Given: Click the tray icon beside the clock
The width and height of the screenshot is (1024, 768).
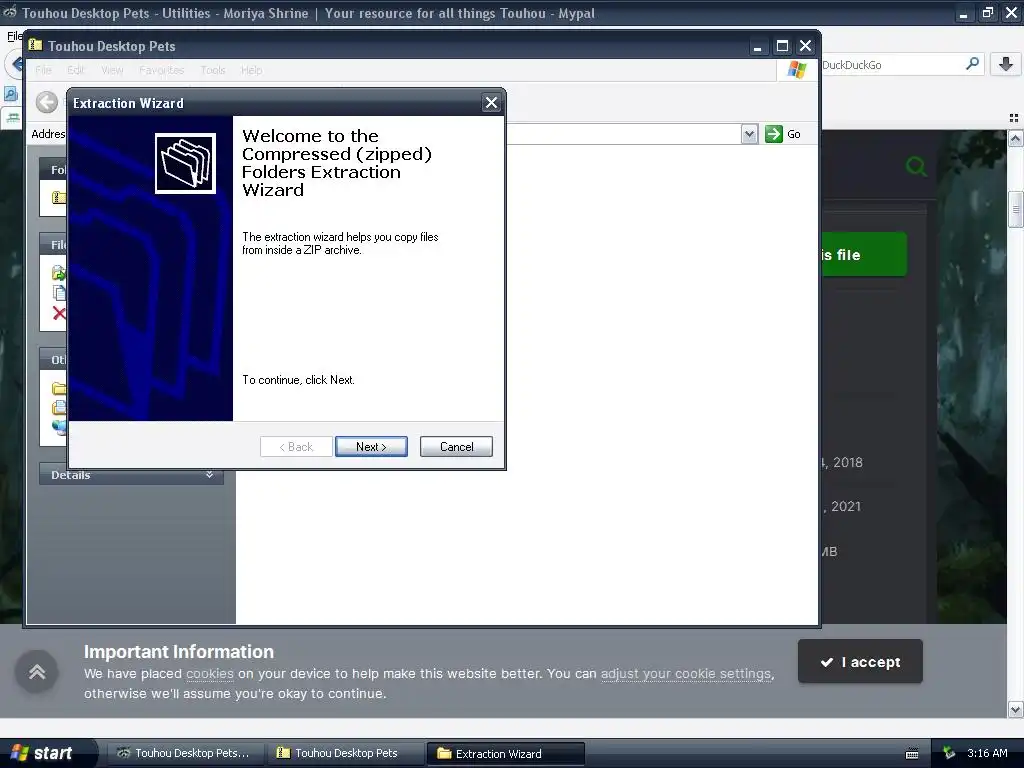Looking at the screenshot, I should [x=950, y=753].
